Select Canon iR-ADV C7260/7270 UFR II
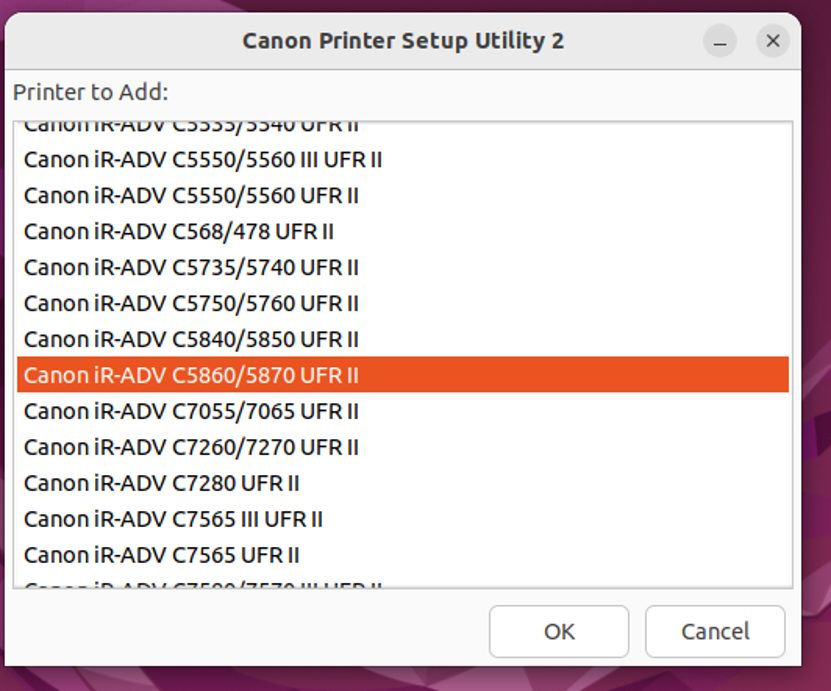The height and width of the screenshot is (691, 831). coord(191,448)
